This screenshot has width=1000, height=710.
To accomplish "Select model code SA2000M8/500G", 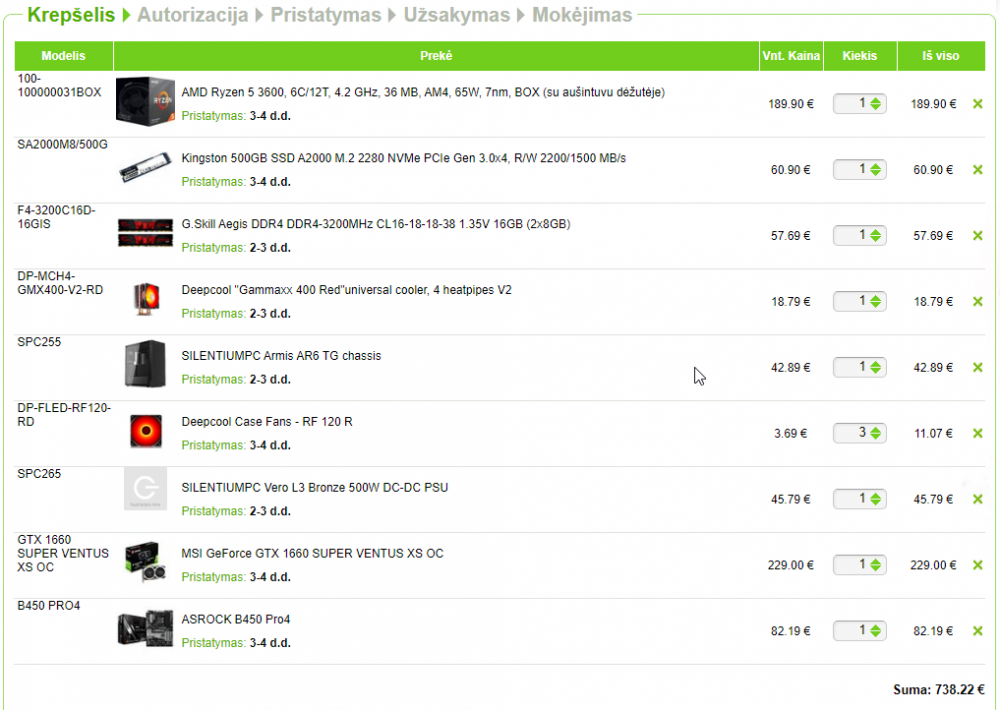I will coord(62,144).
